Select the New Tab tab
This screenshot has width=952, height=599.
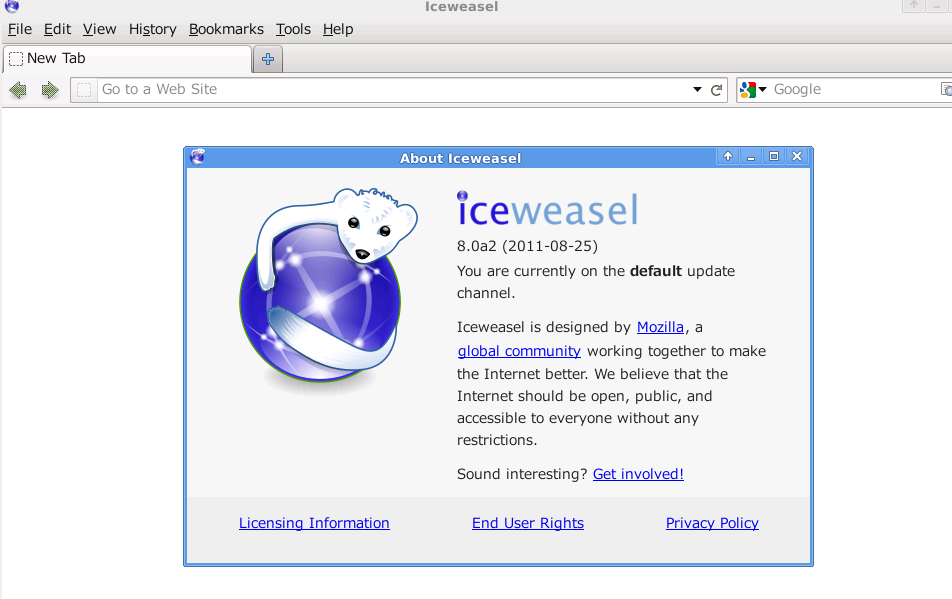click(128, 59)
